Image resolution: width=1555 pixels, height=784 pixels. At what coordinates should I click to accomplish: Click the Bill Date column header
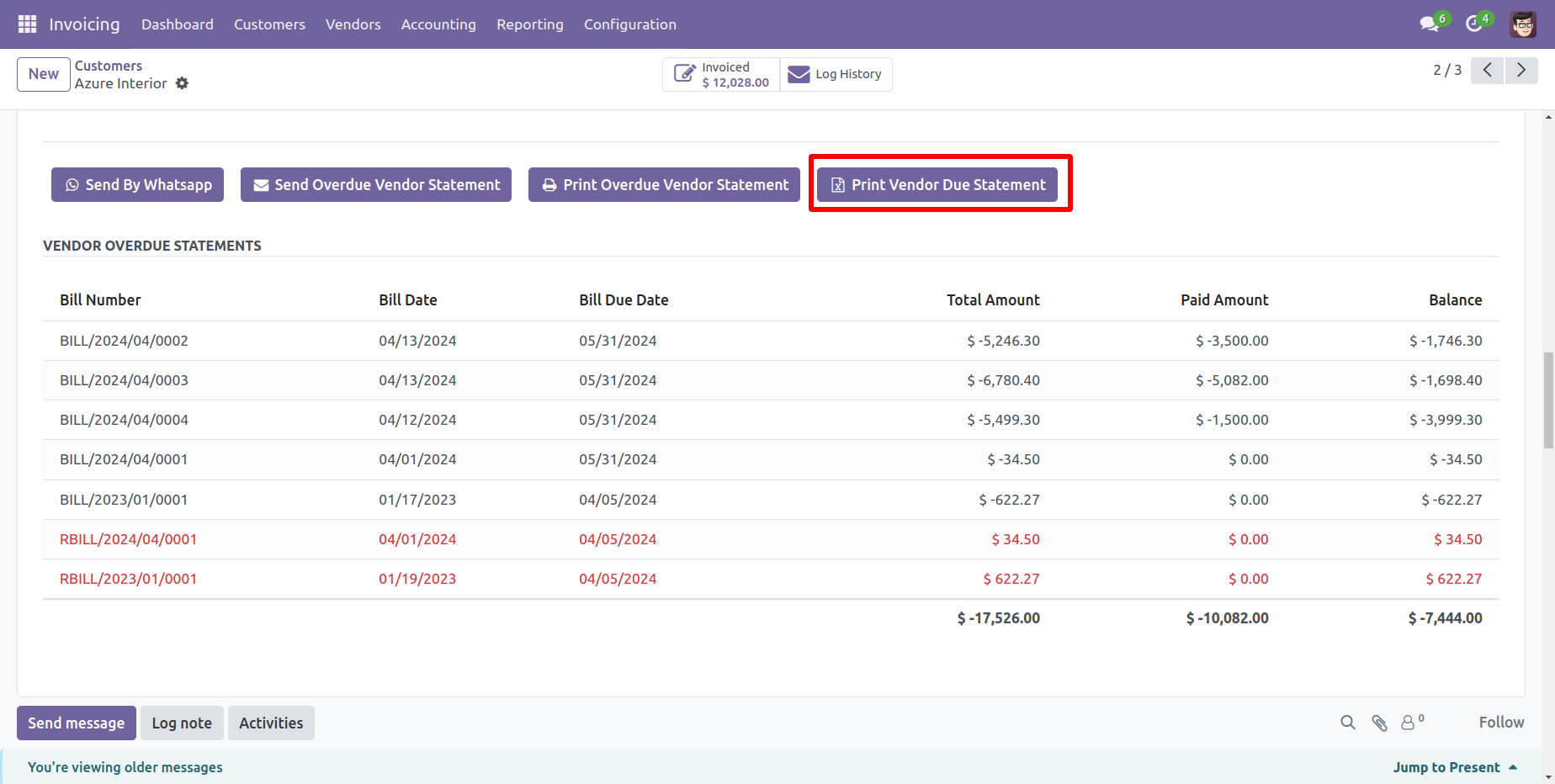coord(408,300)
